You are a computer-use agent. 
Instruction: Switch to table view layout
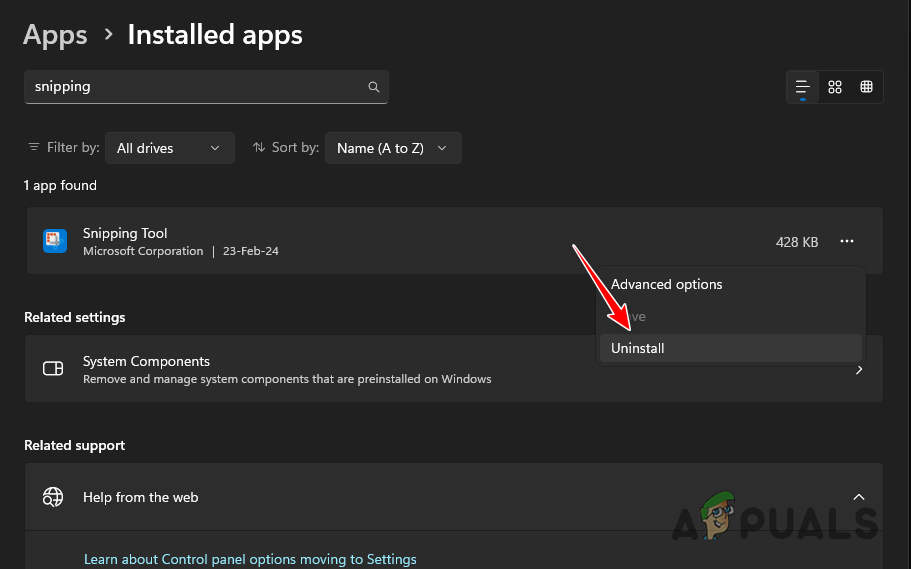coord(866,87)
